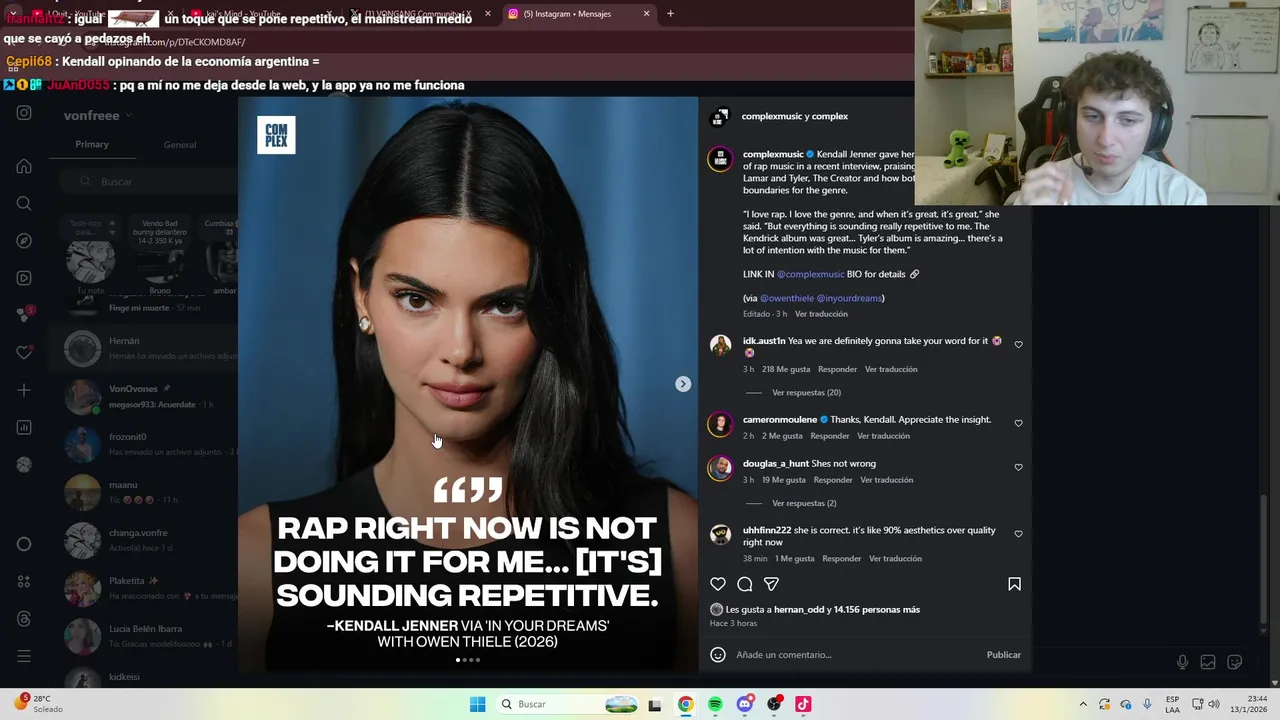Image resolution: width=1280 pixels, height=720 pixels.
Task: Open the More hamburger menu in the sidebar
Action: coord(24,656)
